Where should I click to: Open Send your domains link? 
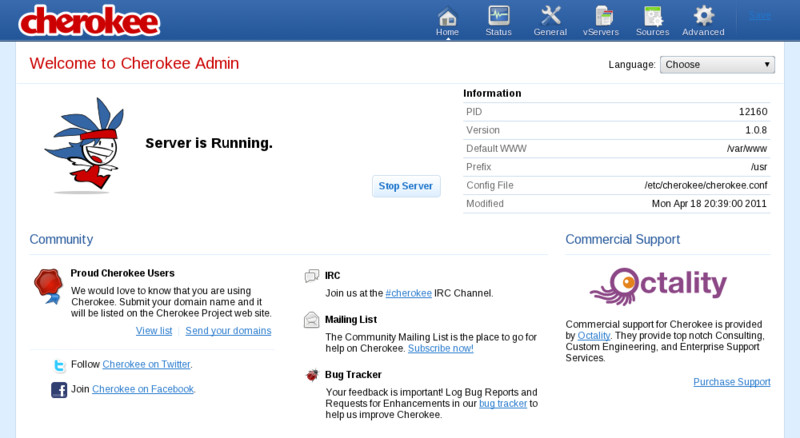tap(228, 331)
